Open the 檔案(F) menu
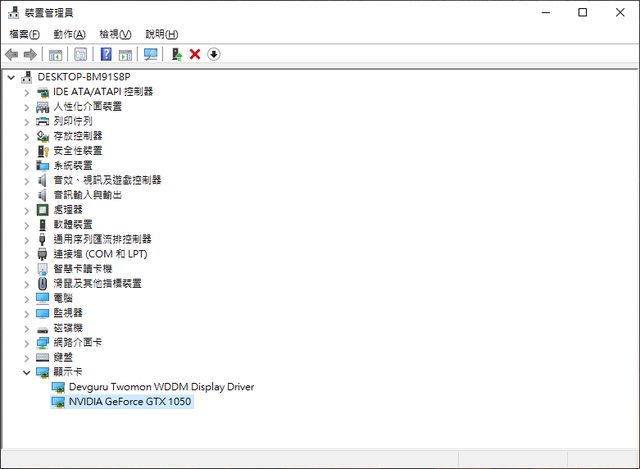 pos(24,34)
